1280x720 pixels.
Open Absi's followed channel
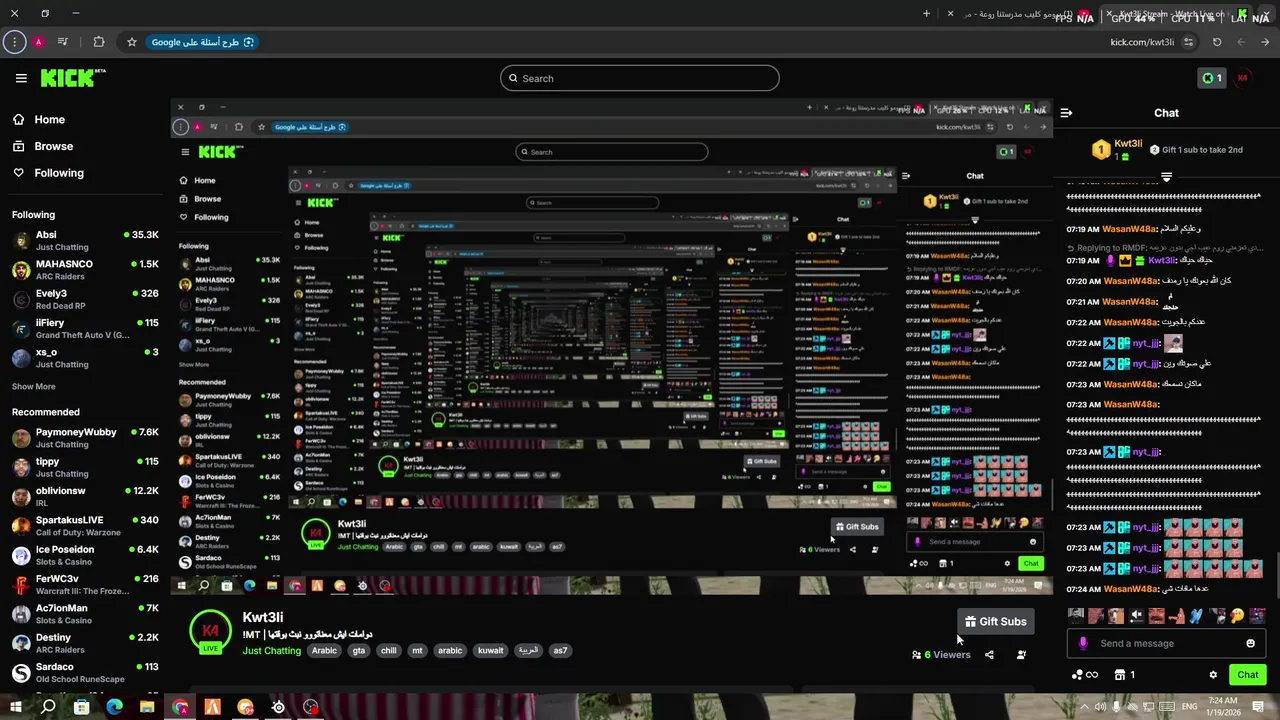tap(85, 241)
